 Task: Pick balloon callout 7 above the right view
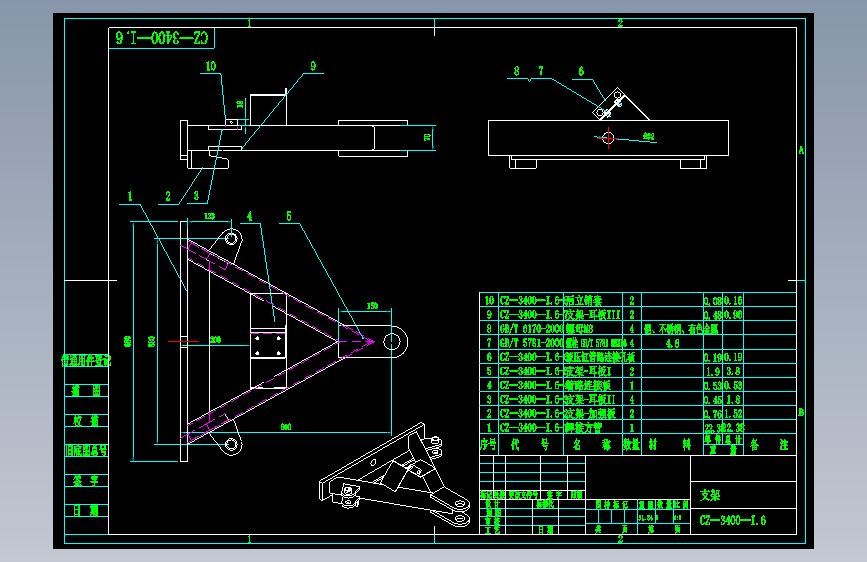click(541, 71)
